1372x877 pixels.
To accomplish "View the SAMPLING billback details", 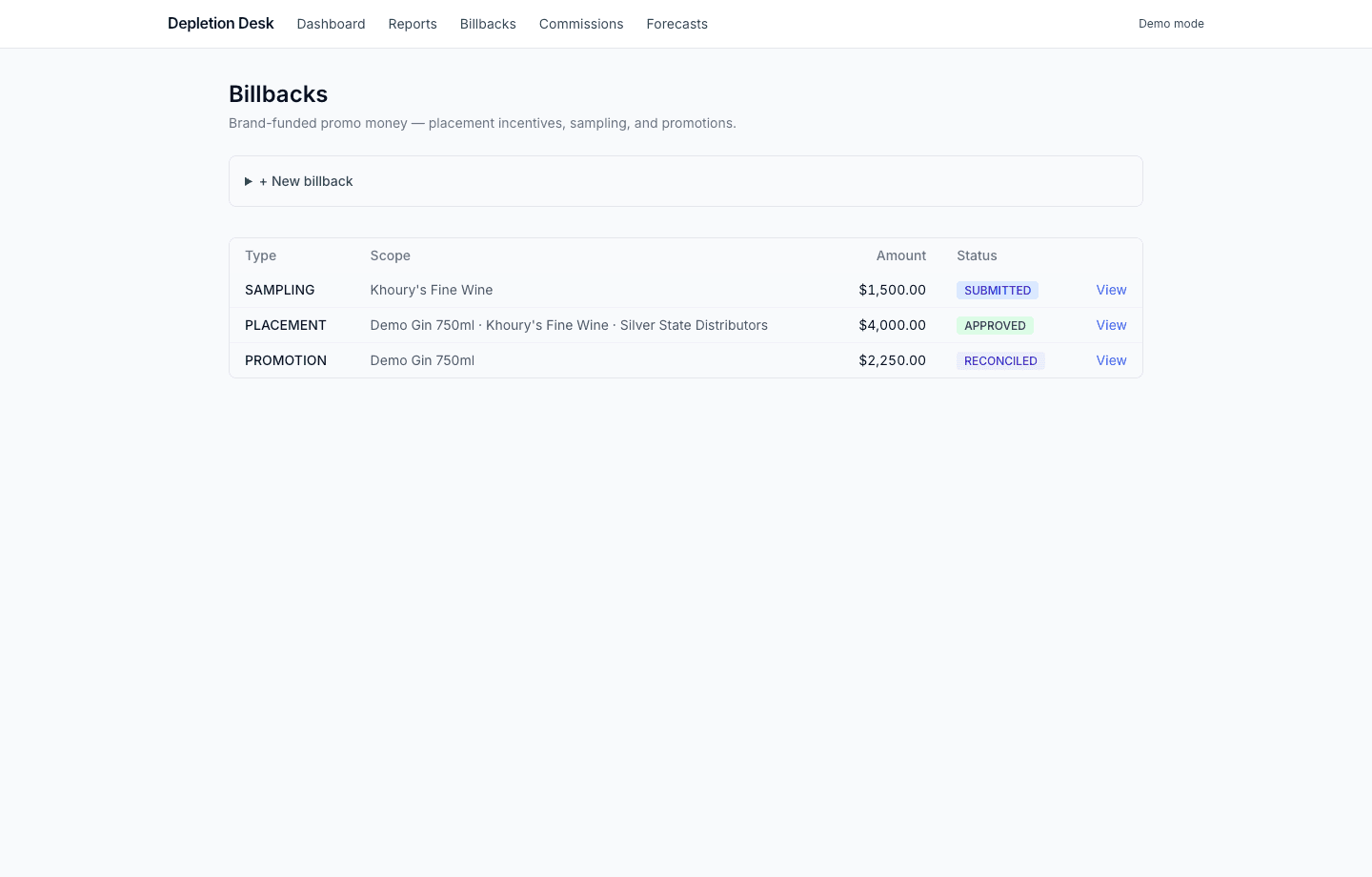I will tap(1111, 290).
